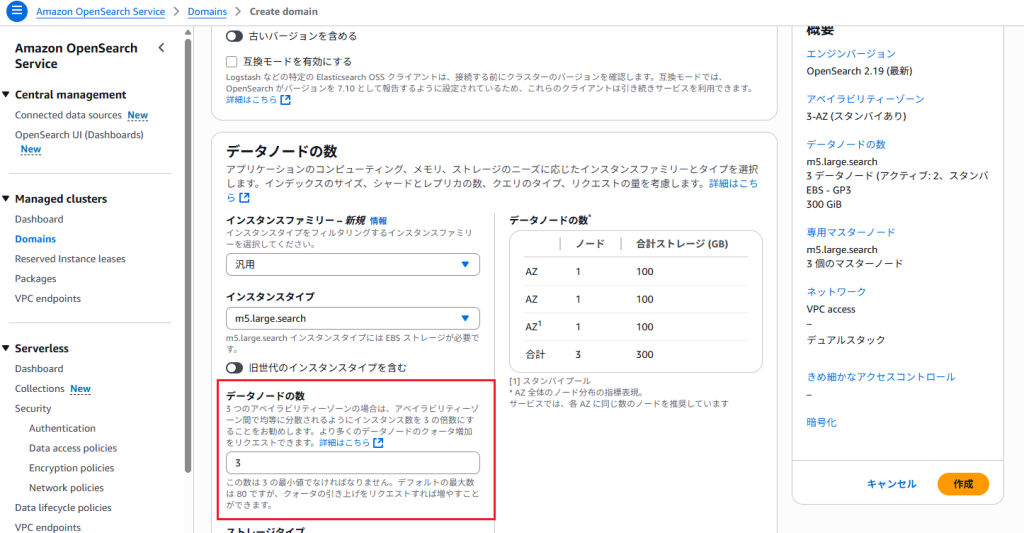Screen dimensions: 1024x533
Task: Open Connected data sources in sidebar
Action: click(x=68, y=115)
